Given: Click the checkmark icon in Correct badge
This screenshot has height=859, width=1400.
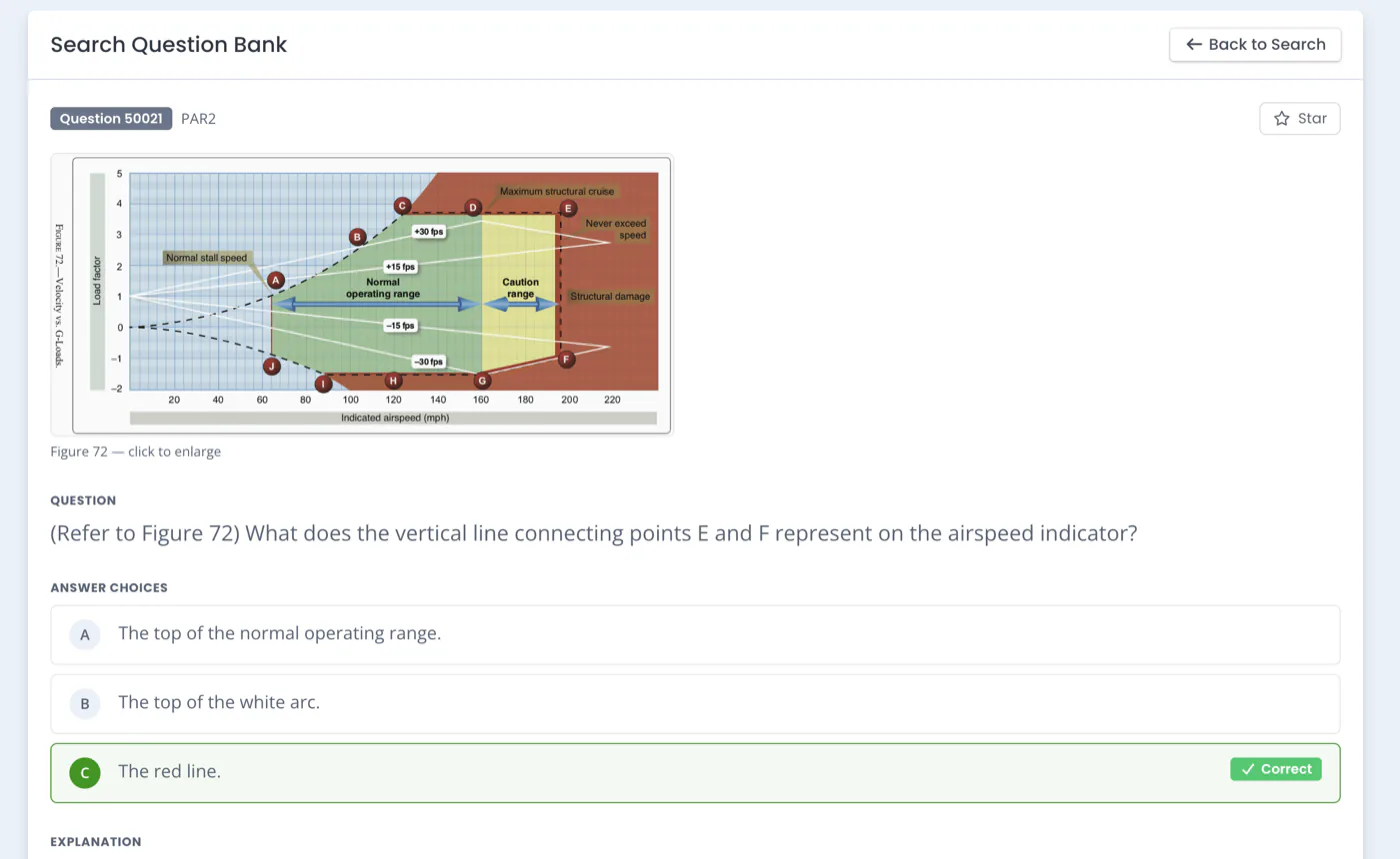Looking at the screenshot, I should tap(1247, 769).
